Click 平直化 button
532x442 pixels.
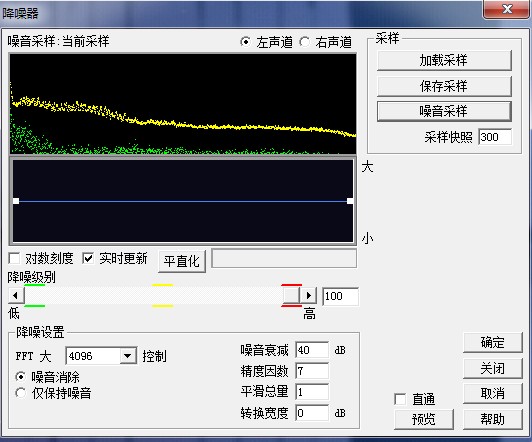(x=182, y=261)
